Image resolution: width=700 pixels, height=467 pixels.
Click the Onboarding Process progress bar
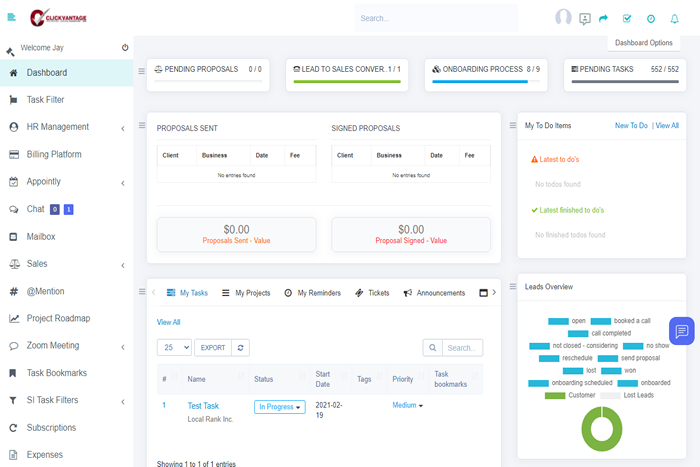pos(486,82)
